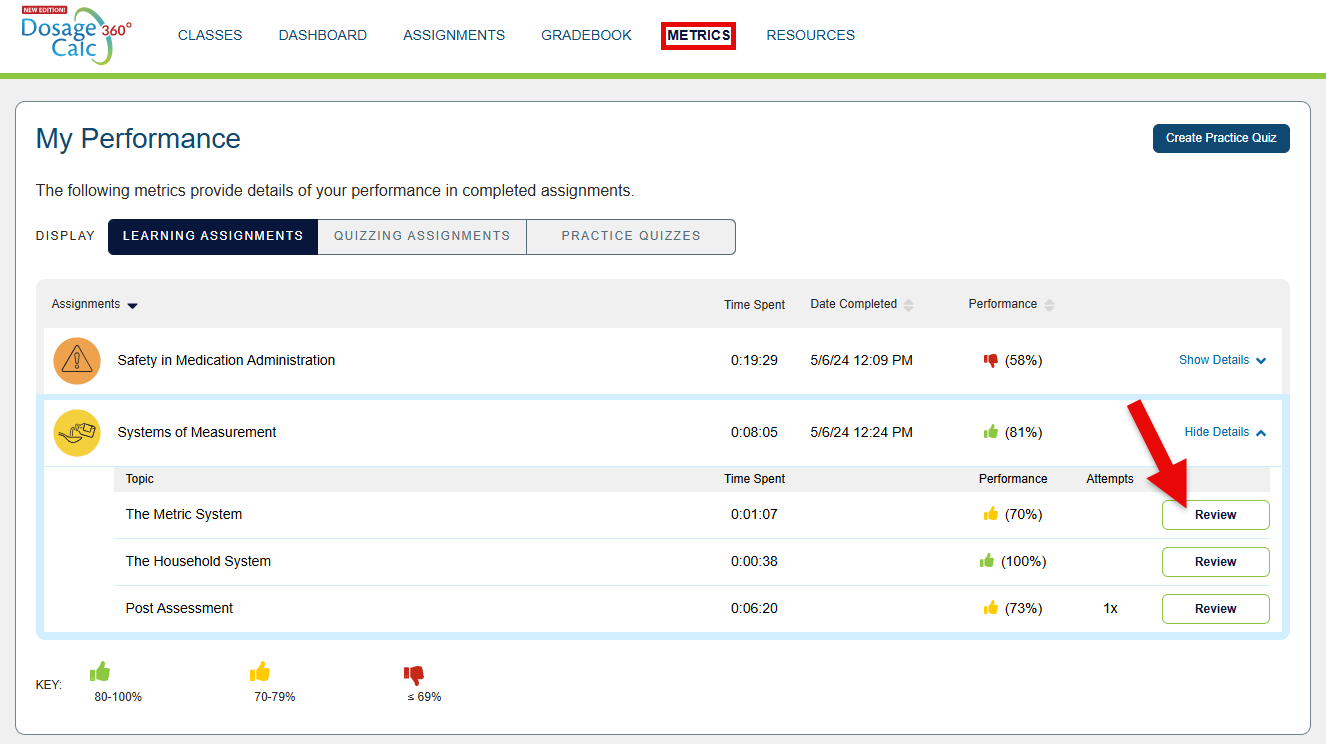Image resolution: width=1326 pixels, height=744 pixels.
Task: Open the Gradebook menu item
Action: (586, 35)
